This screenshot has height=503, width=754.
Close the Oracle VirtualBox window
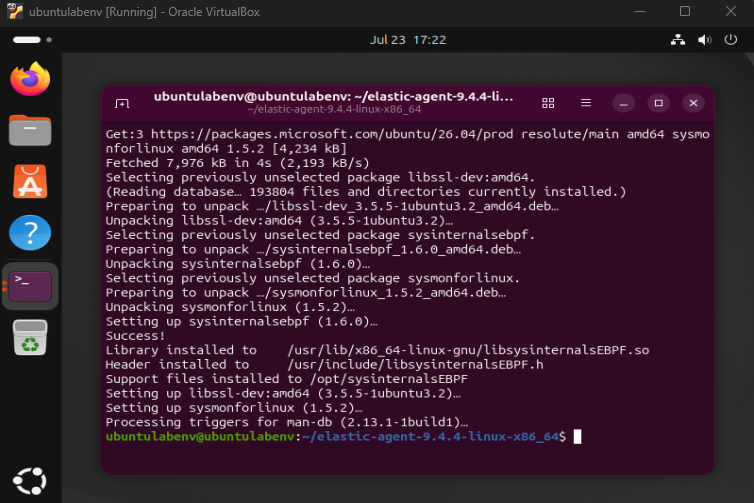730,12
